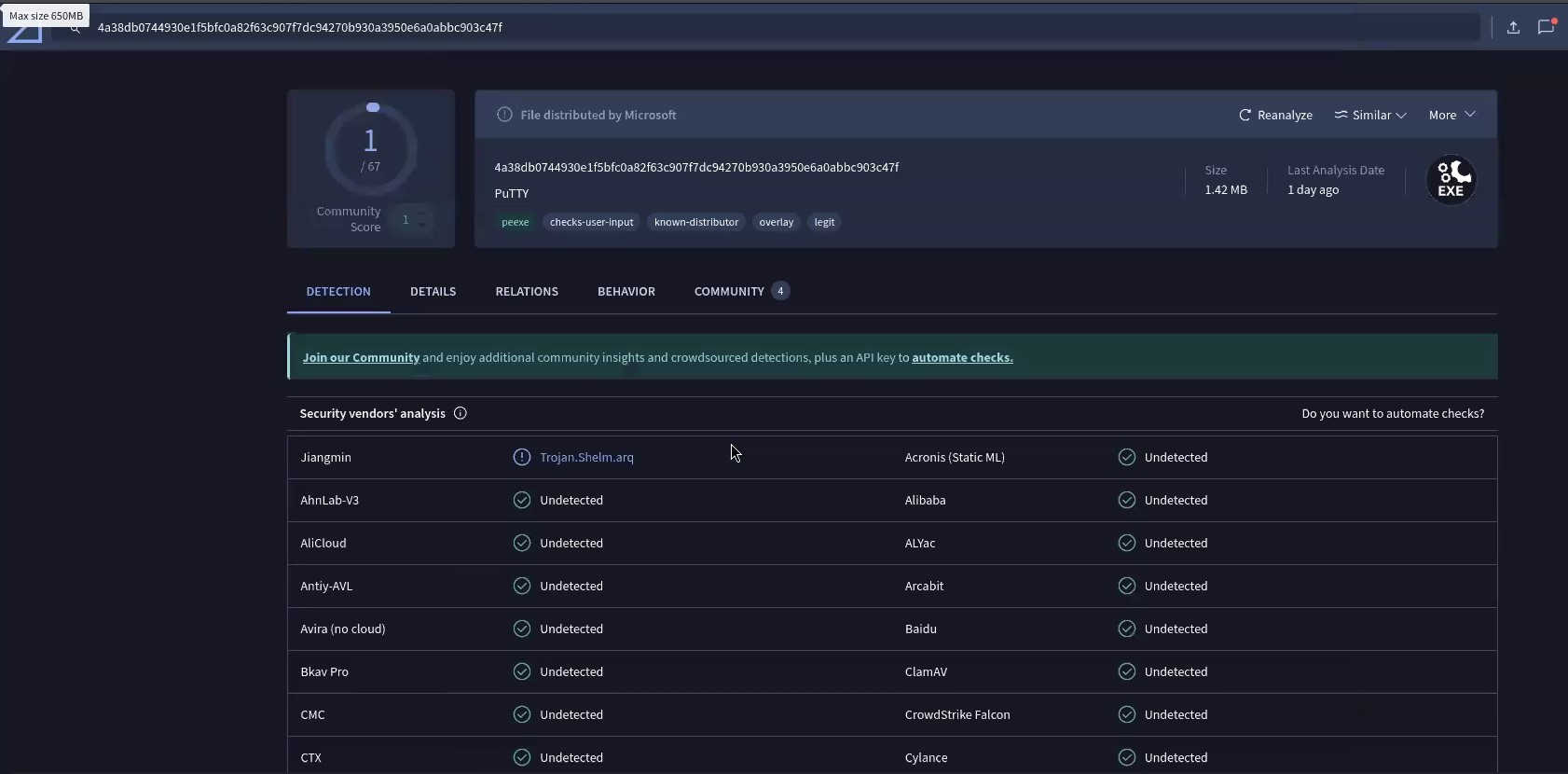Click the file hash in the summary card

pos(696,167)
